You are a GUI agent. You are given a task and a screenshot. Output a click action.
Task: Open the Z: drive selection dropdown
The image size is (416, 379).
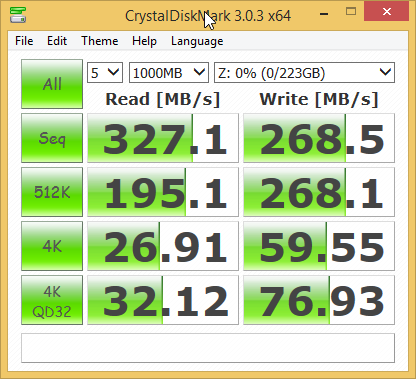[304, 72]
